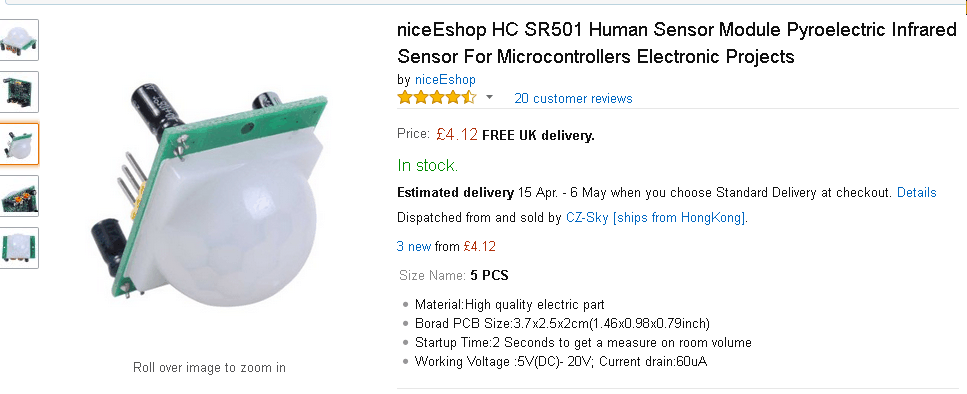The height and width of the screenshot is (394, 967).
Task: Click the £4.12 in new offers line
Action: pyautogui.click(x=479, y=247)
